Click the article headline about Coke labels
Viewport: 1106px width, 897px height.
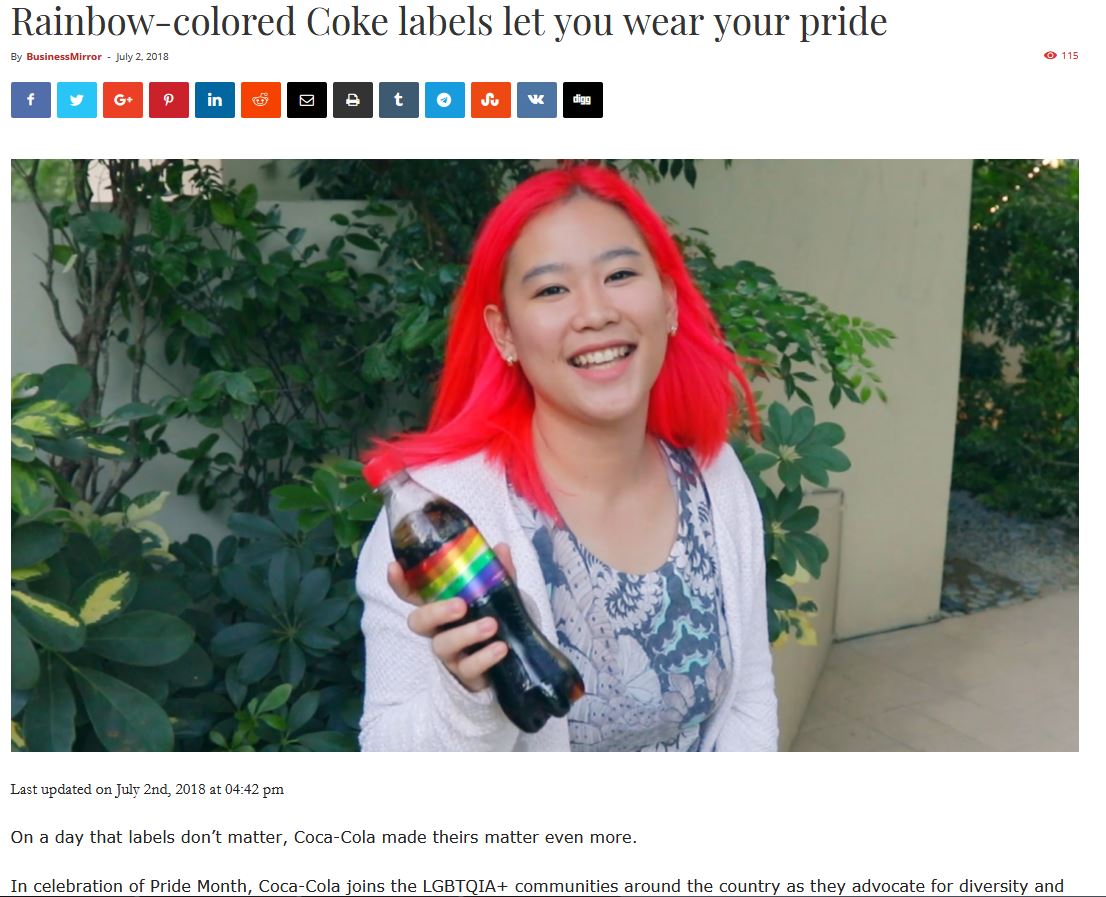click(449, 21)
